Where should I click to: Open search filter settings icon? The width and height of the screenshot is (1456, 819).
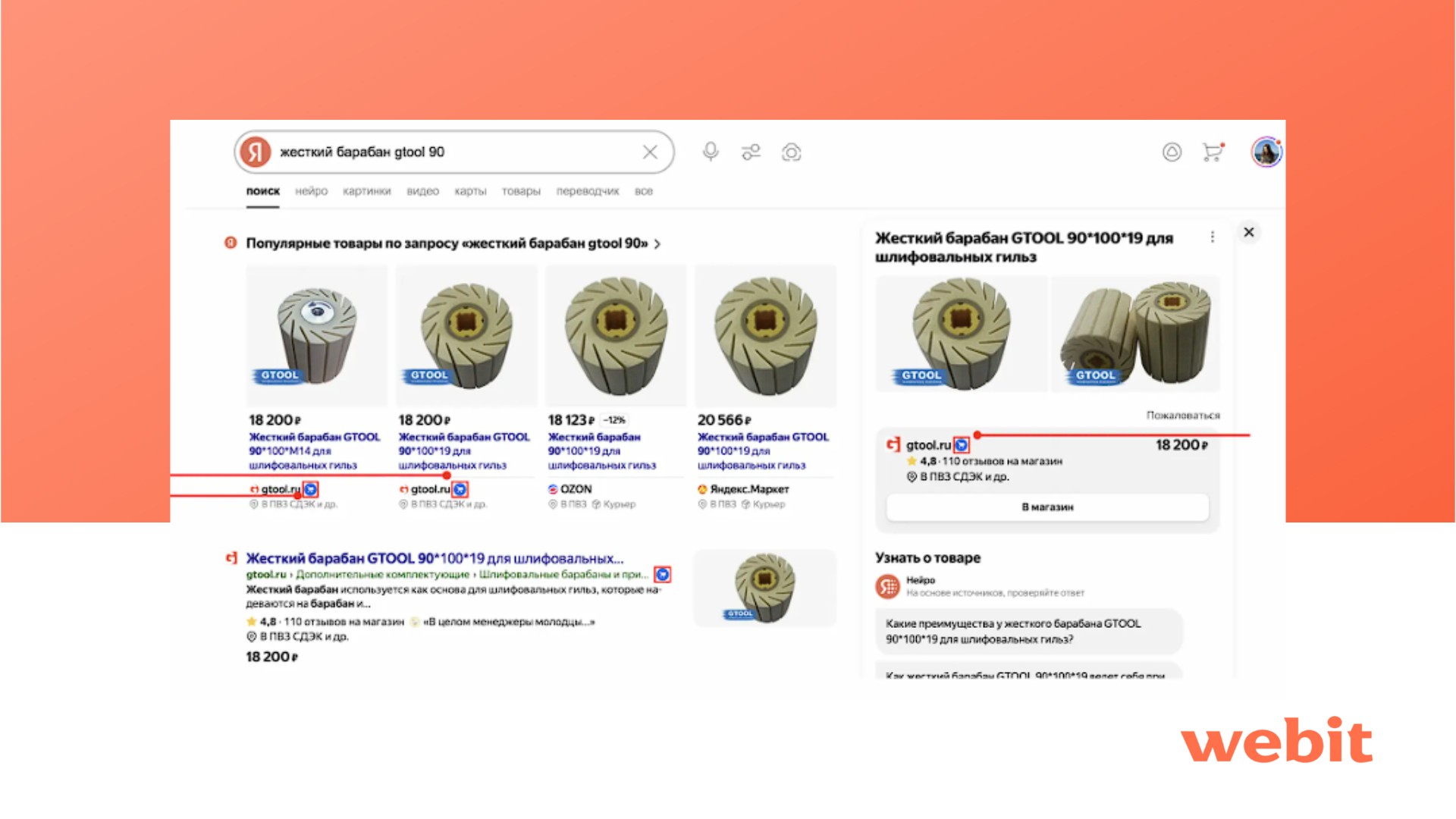751,152
